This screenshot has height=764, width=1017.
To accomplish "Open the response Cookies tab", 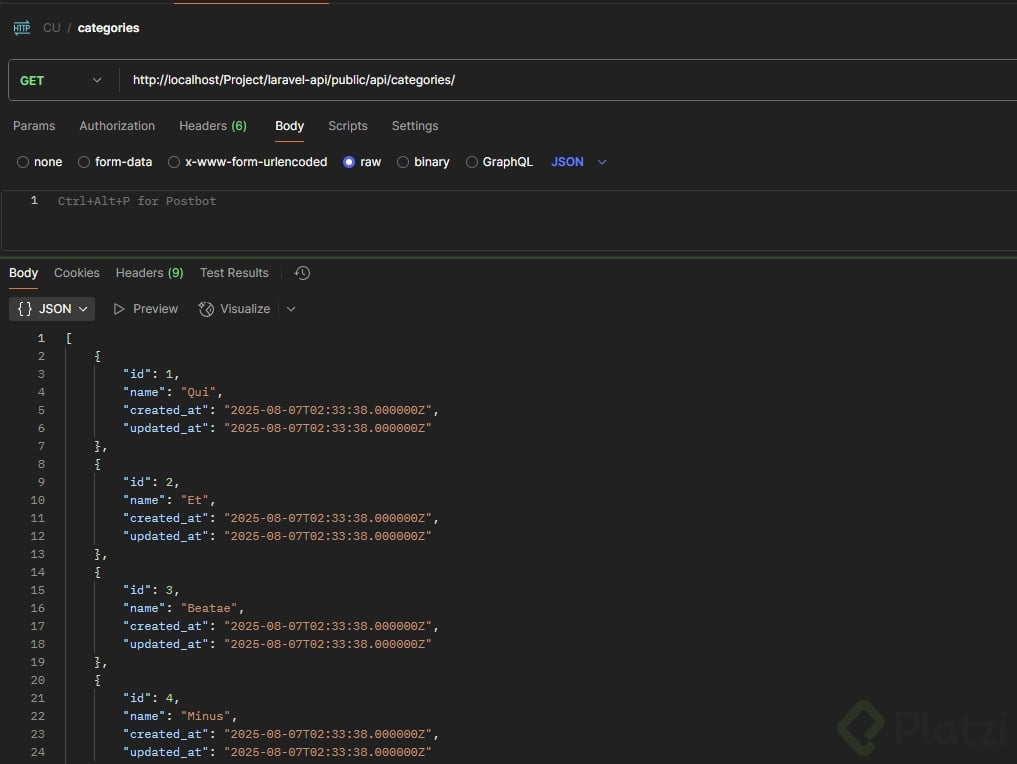I will (x=77, y=273).
